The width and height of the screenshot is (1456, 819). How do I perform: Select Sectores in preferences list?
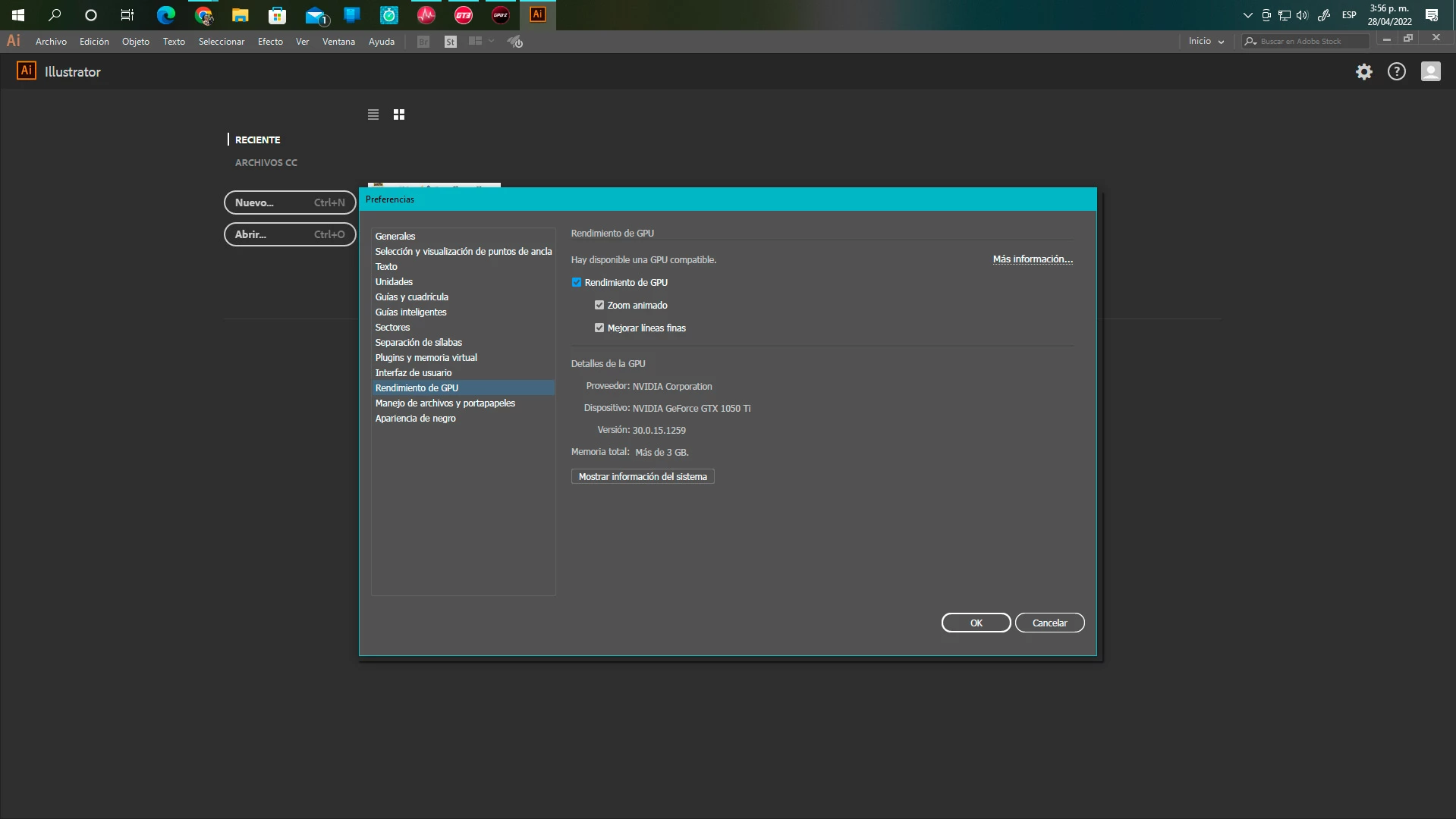pos(463,328)
